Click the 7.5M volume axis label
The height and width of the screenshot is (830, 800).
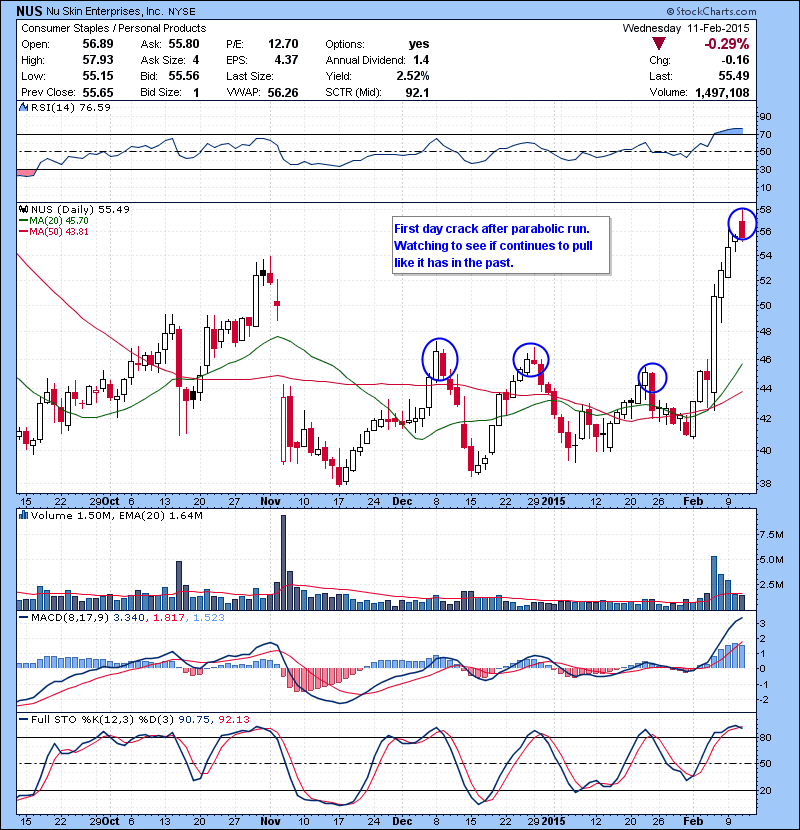click(x=771, y=535)
